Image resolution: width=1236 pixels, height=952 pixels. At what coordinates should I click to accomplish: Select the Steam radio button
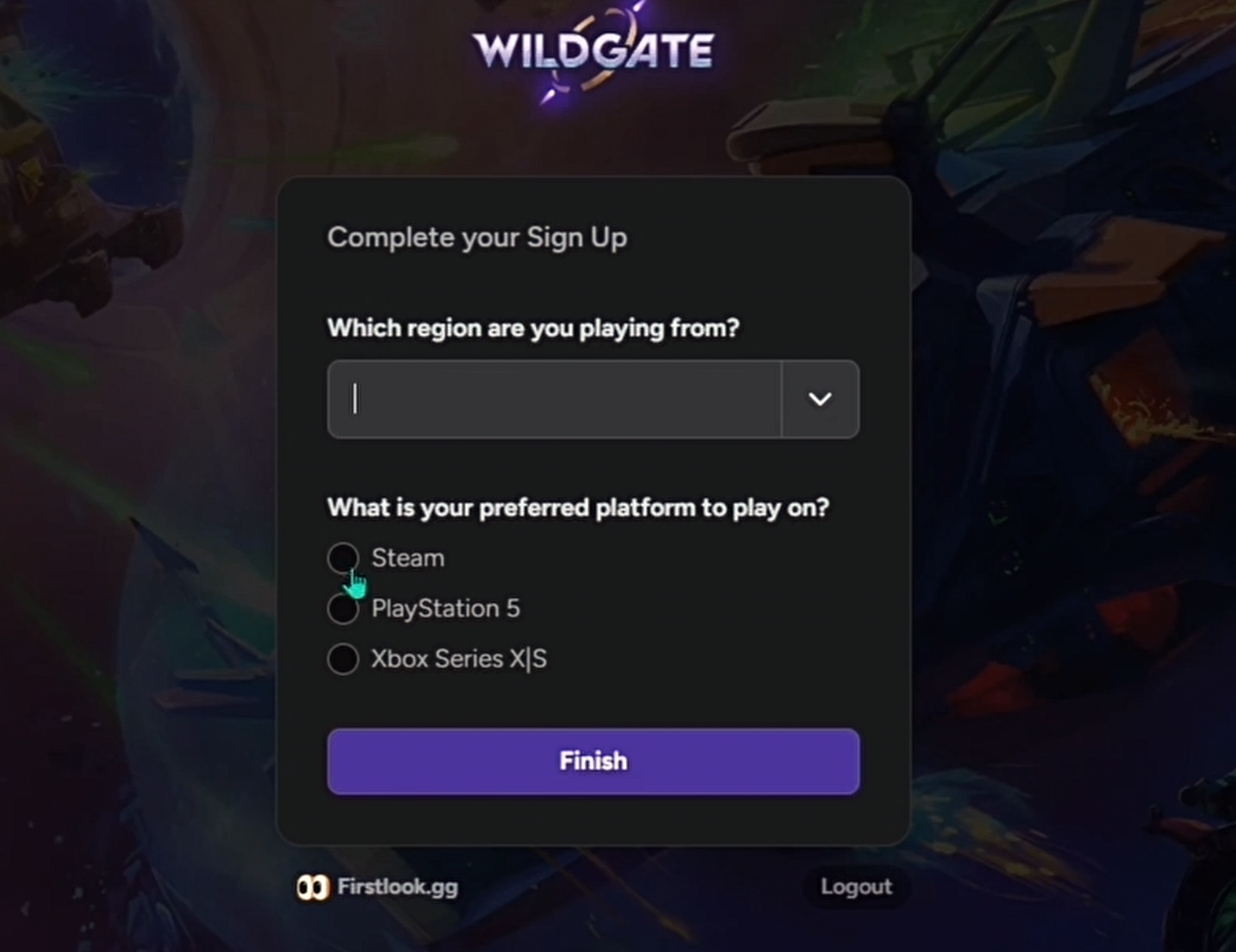click(343, 558)
